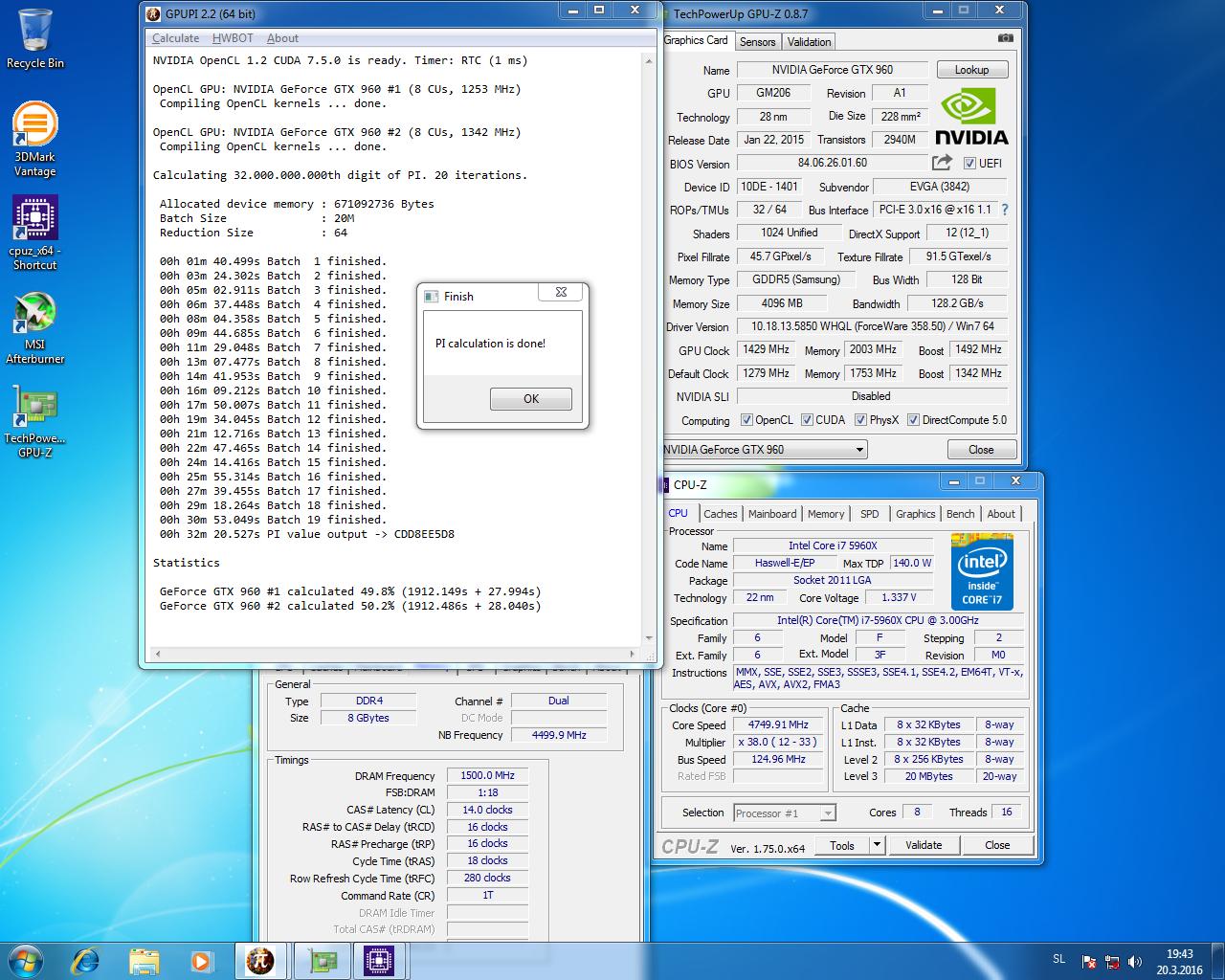Toggle the DirectCompute 5.0 checkbox
1225x980 pixels.
pos(913,420)
